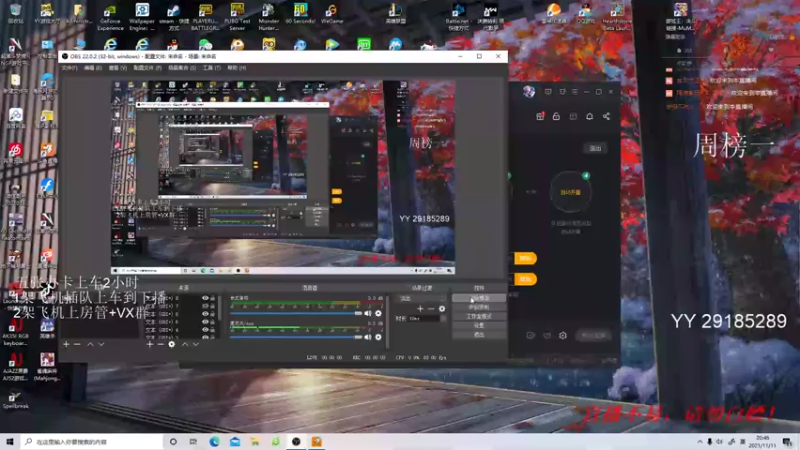The height and width of the screenshot is (450, 800).
Task: Move selected scene up
Action: point(90,344)
